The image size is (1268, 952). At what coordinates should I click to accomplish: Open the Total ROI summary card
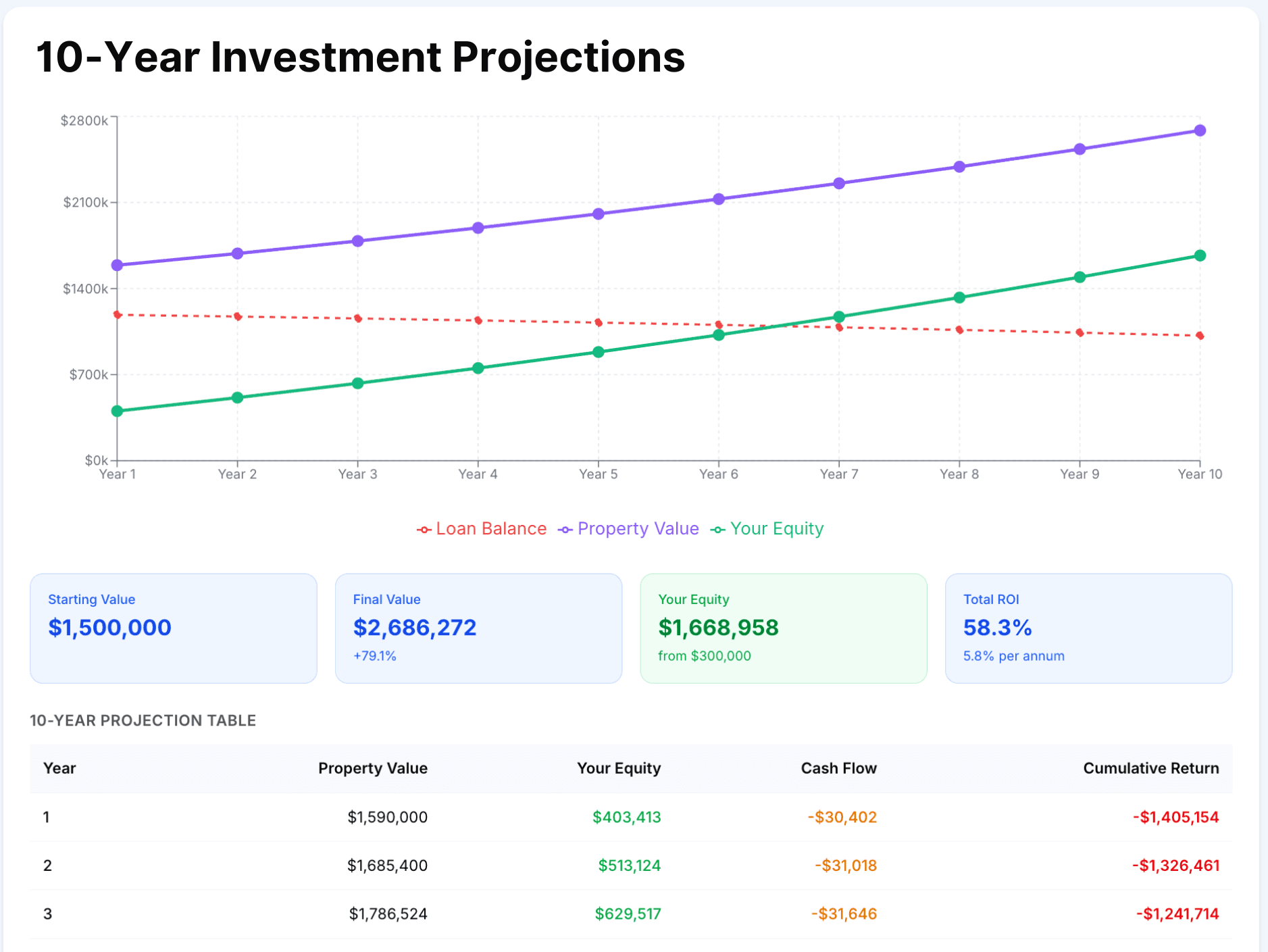(x=1088, y=628)
